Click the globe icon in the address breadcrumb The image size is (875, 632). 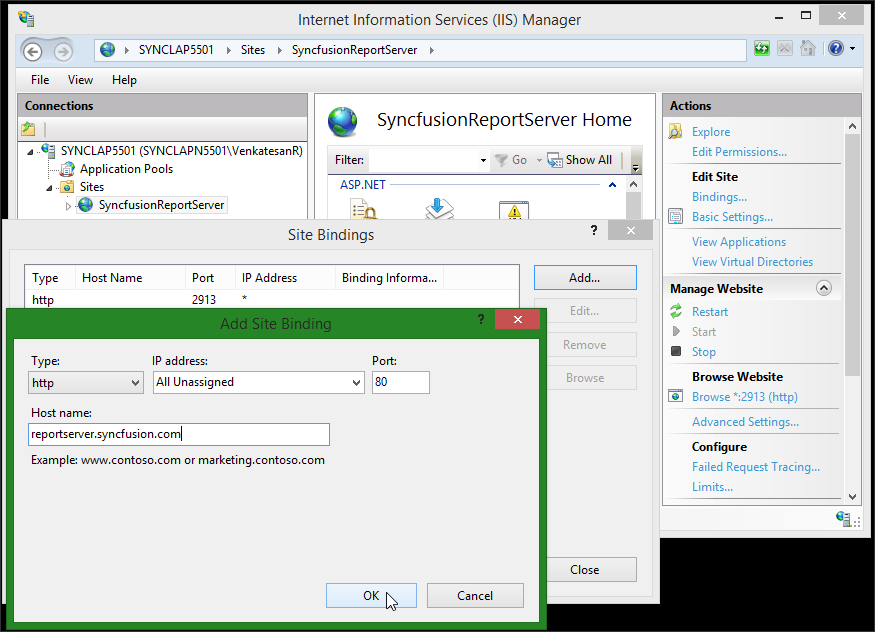click(108, 50)
